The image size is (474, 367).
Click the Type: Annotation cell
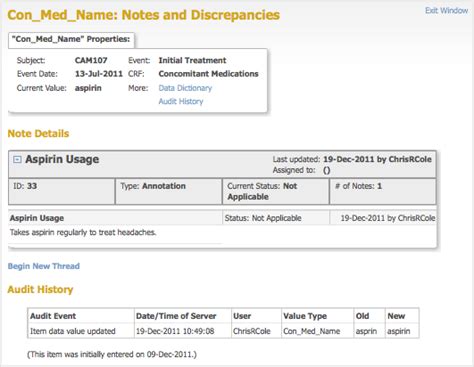tap(168, 191)
